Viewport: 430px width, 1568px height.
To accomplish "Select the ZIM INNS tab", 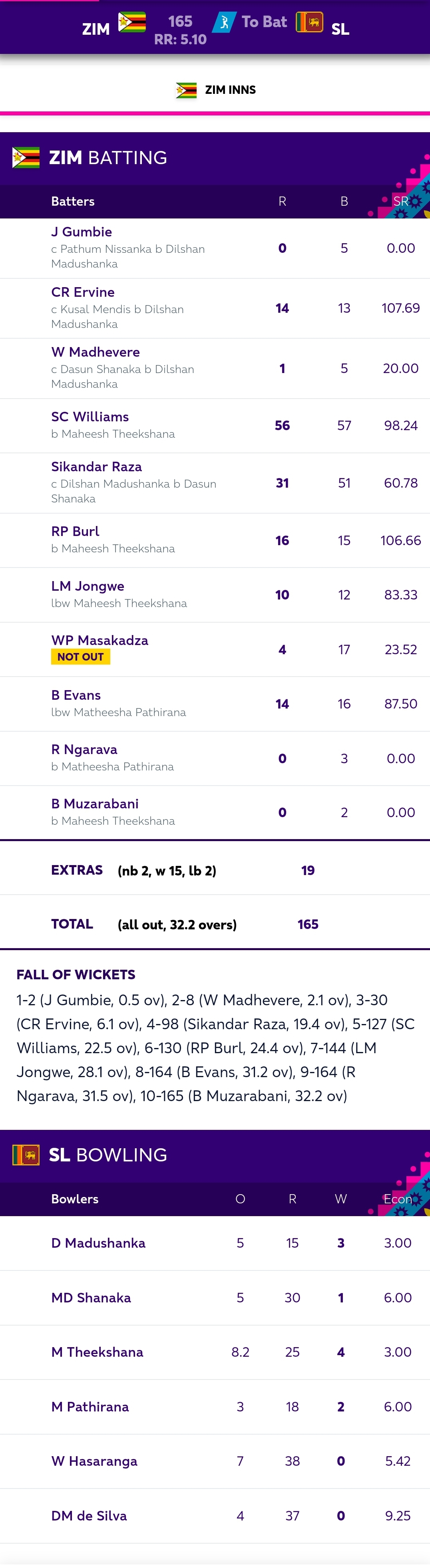I will [215, 90].
